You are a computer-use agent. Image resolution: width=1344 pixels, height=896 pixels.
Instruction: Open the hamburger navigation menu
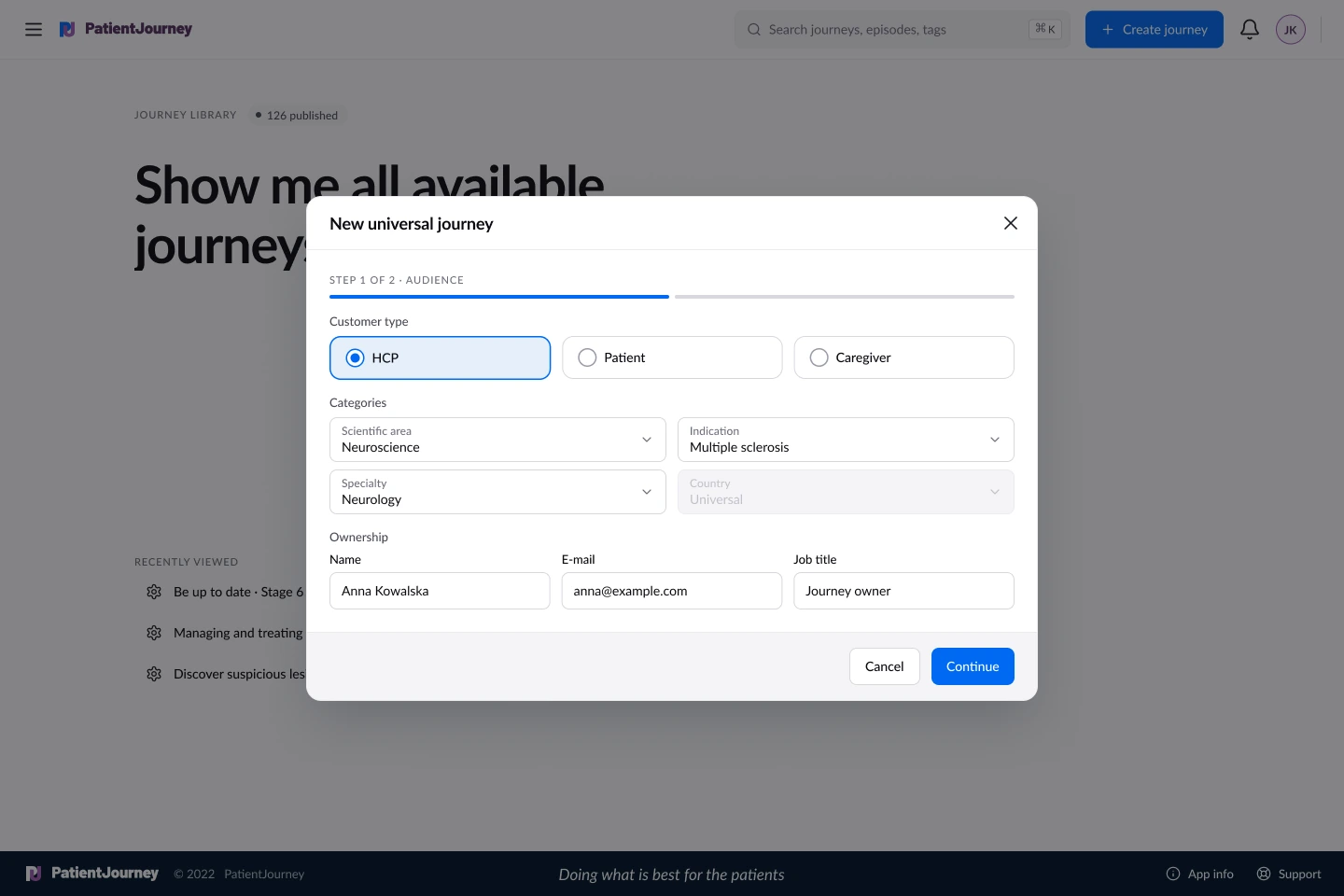[34, 29]
